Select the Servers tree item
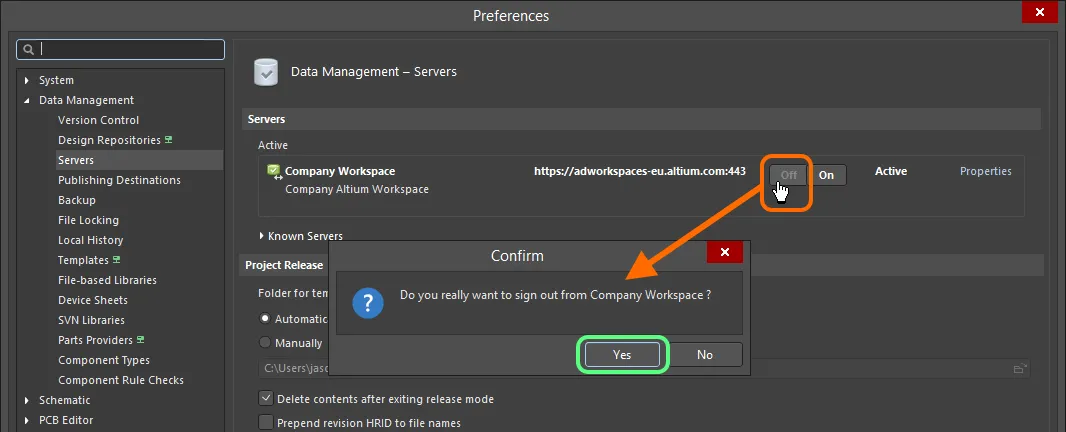The height and width of the screenshot is (432, 1066). pyautogui.click(x=76, y=160)
